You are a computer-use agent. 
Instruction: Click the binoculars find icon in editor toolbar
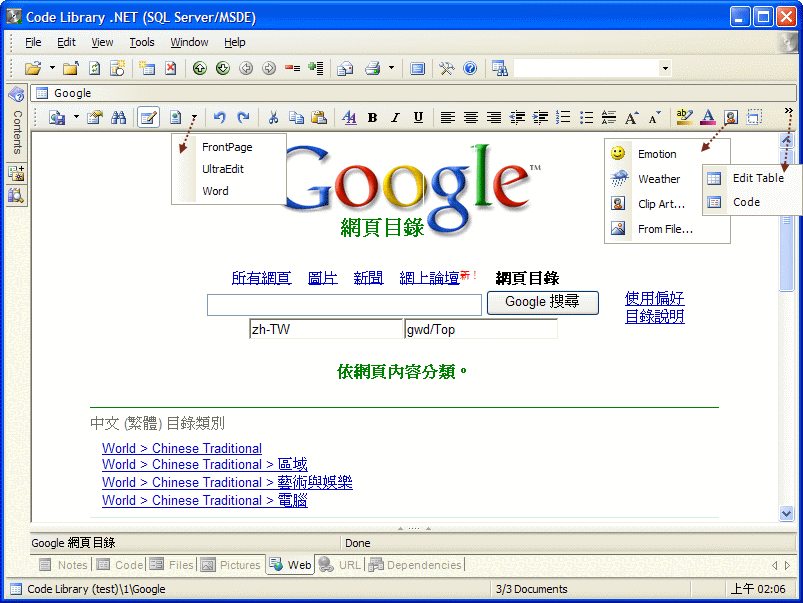pos(118,118)
